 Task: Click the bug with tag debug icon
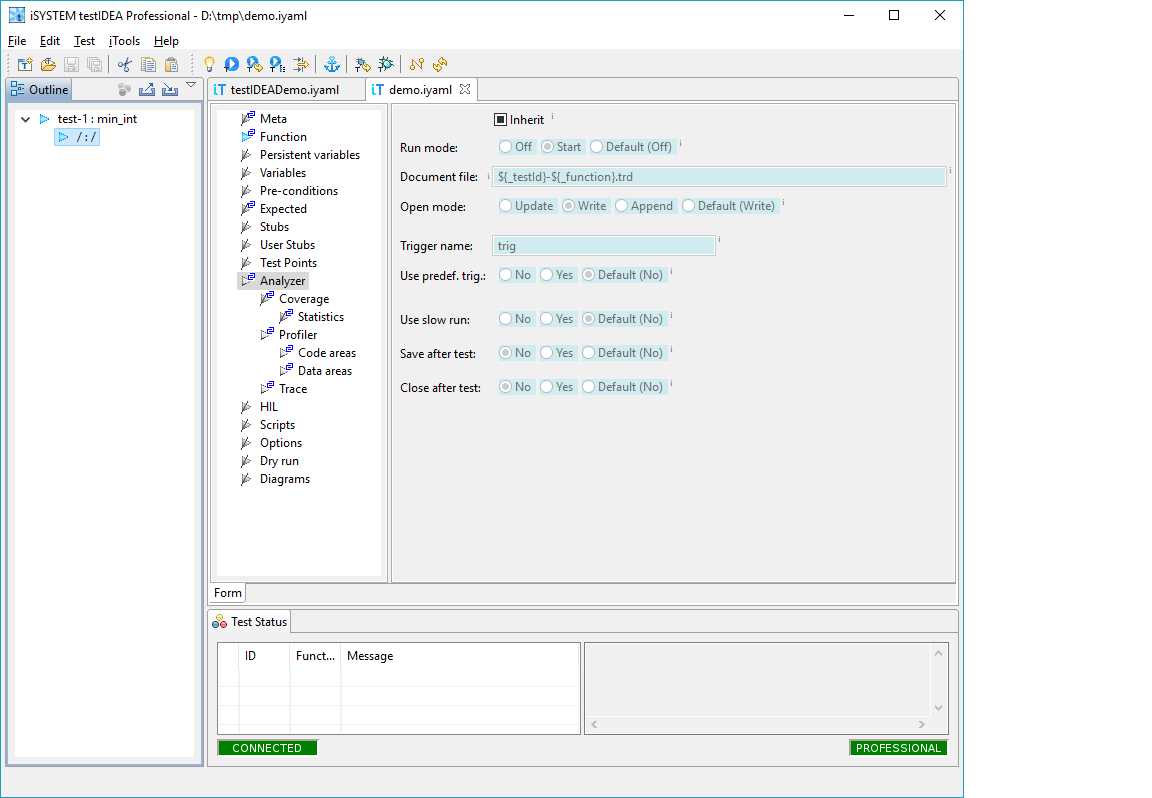[362, 65]
